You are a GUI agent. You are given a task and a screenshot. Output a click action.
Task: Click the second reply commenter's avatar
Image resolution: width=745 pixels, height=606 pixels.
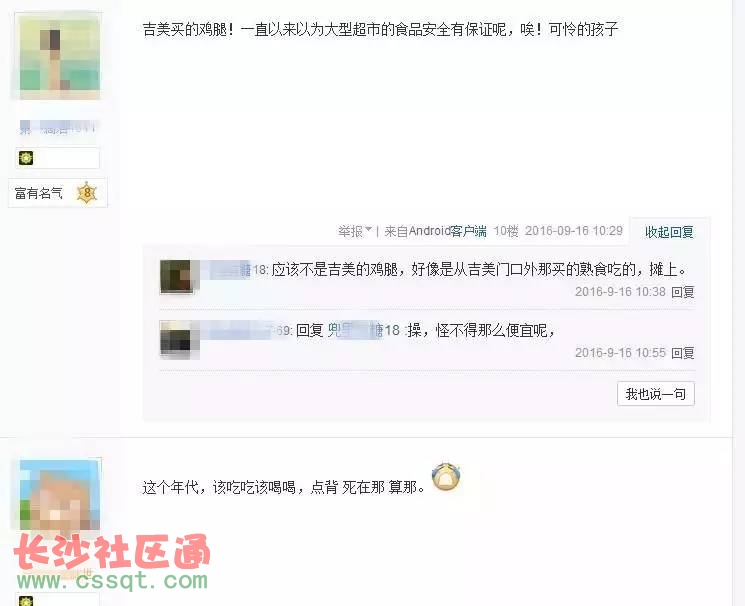pyautogui.click(x=176, y=339)
